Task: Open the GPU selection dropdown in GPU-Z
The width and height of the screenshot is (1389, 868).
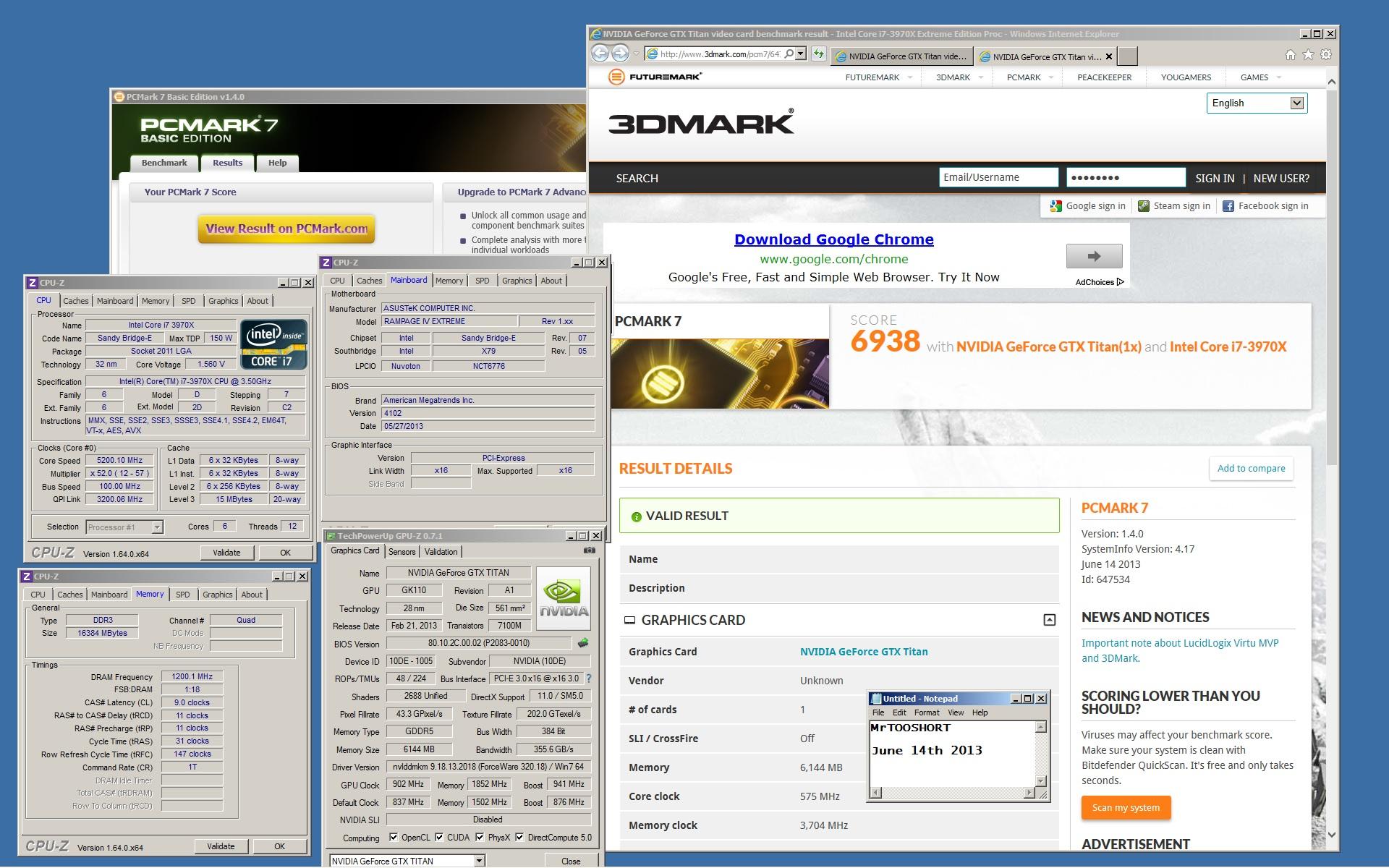Action: [x=407, y=861]
